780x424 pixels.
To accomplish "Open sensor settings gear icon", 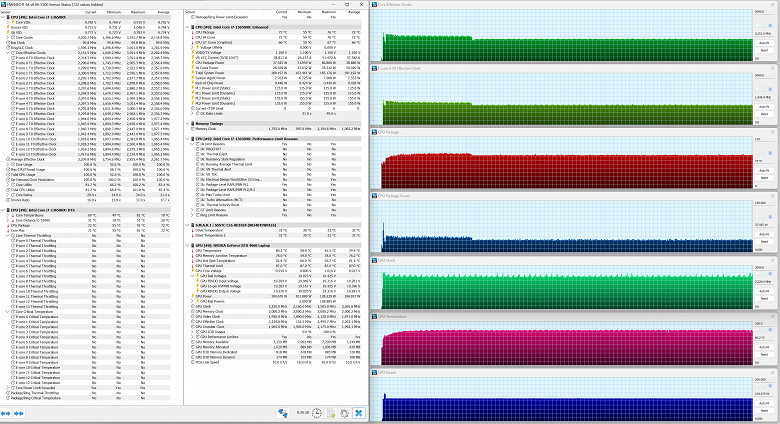I will [x=343, y=413].
